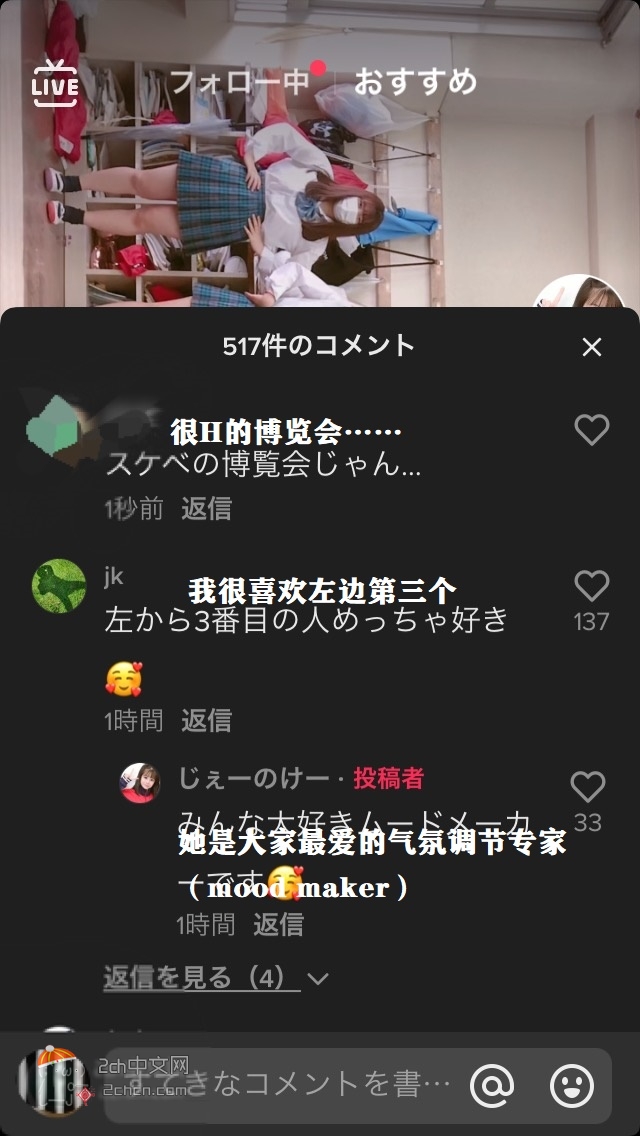Viewport: 640px width, 1136px height.
Task: Reply to the スケベの博覧会 comment via 返信
Action: [206, 509]
